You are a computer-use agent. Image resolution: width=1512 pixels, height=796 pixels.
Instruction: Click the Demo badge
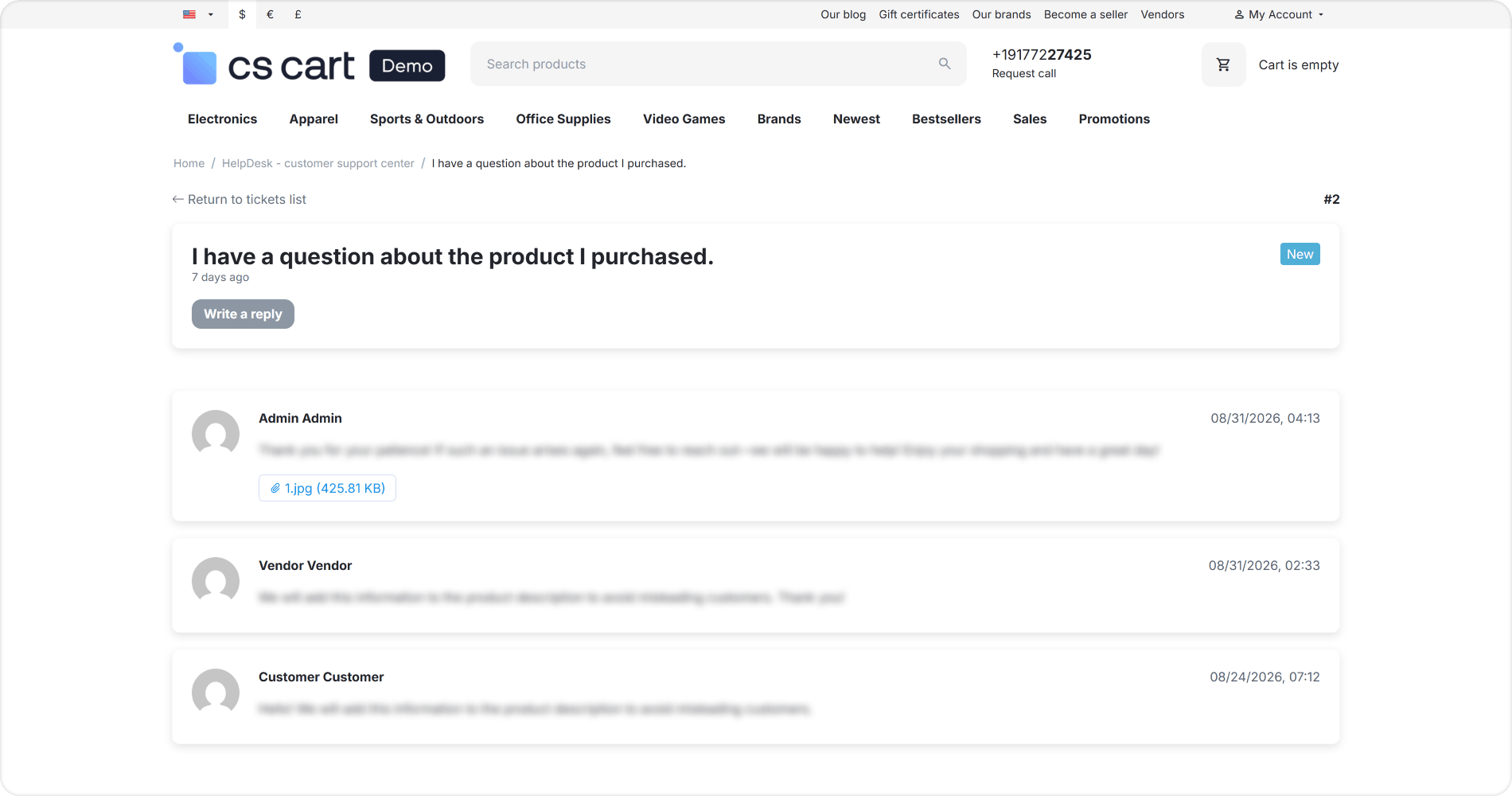pyautogui.click(x=407, y=65)
